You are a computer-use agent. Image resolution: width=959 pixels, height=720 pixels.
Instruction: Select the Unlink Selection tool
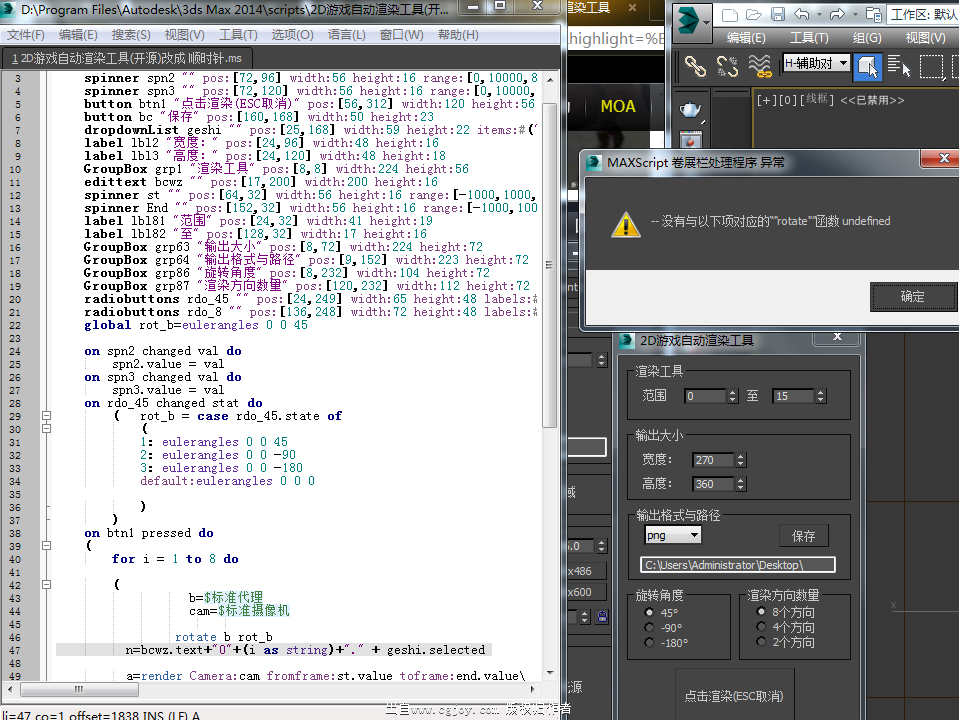(x=727, y=65)
